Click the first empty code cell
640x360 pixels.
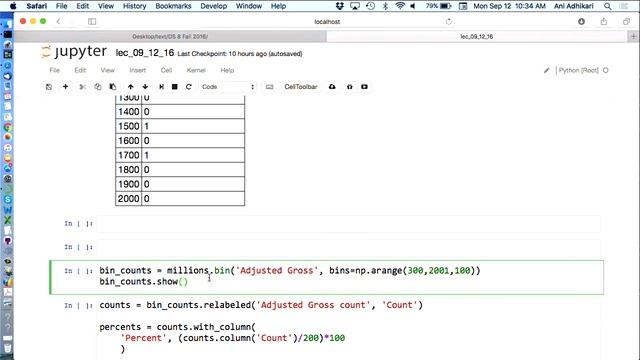[x=349, y=224]
